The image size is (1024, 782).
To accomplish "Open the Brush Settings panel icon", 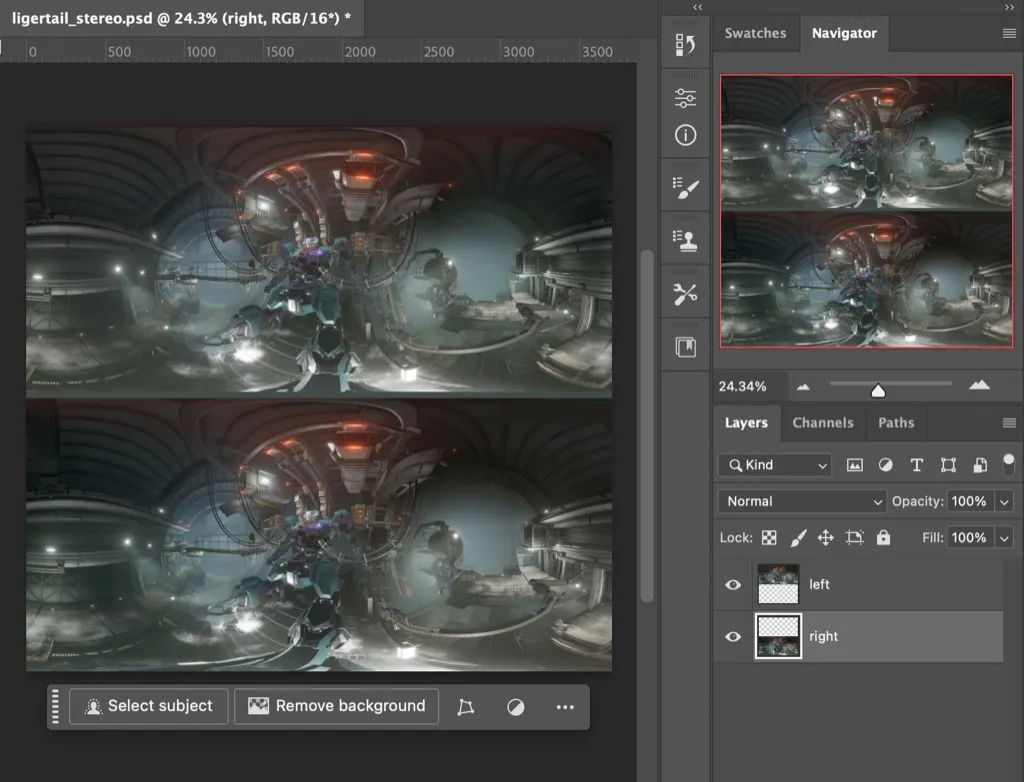I will pos(685,188).
